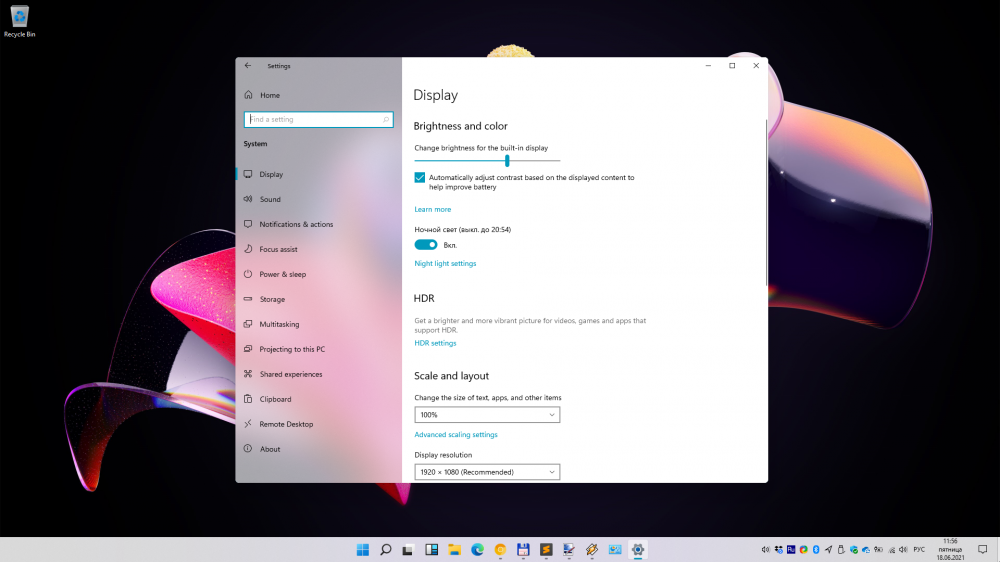This screenshot has width=1000, height=562.
Task: Click the Remote Desktop icon
Action: 248,424
